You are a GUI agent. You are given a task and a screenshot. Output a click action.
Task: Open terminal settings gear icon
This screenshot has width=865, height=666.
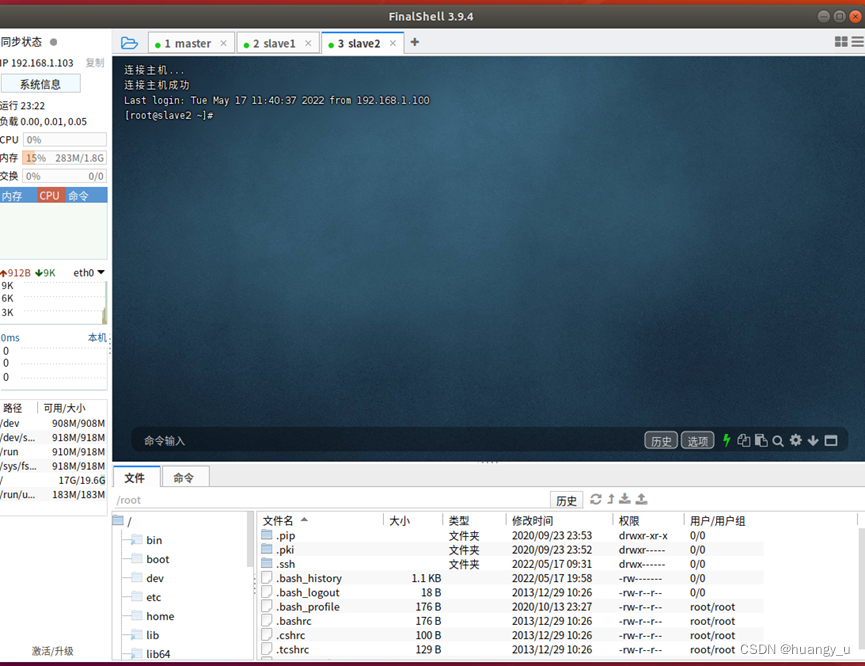(795, 440)
